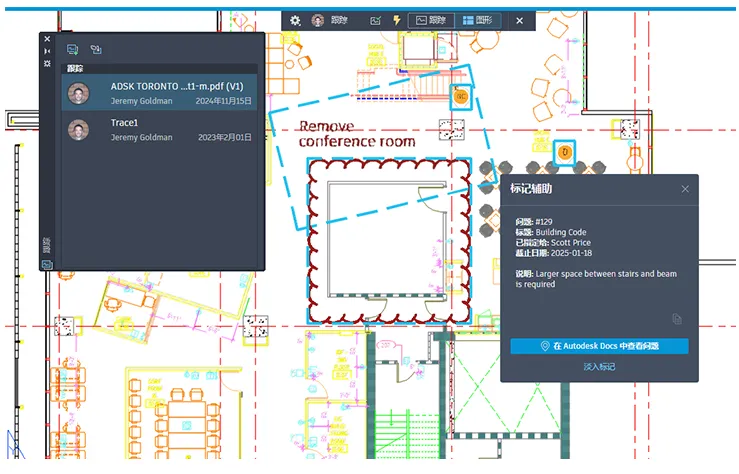Click the issue number #129

tap(543, 221)
